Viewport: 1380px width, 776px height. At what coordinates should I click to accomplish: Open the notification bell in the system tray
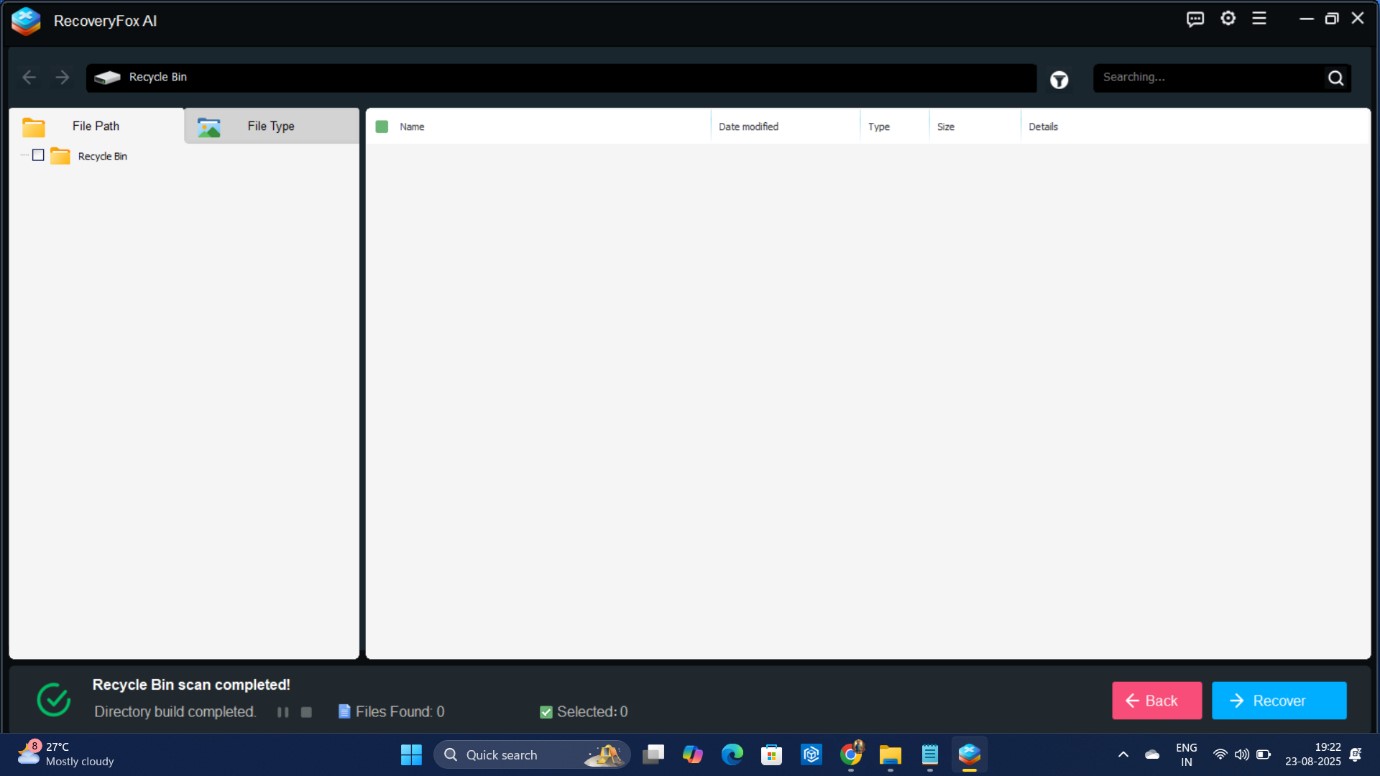pos(1356,755)
